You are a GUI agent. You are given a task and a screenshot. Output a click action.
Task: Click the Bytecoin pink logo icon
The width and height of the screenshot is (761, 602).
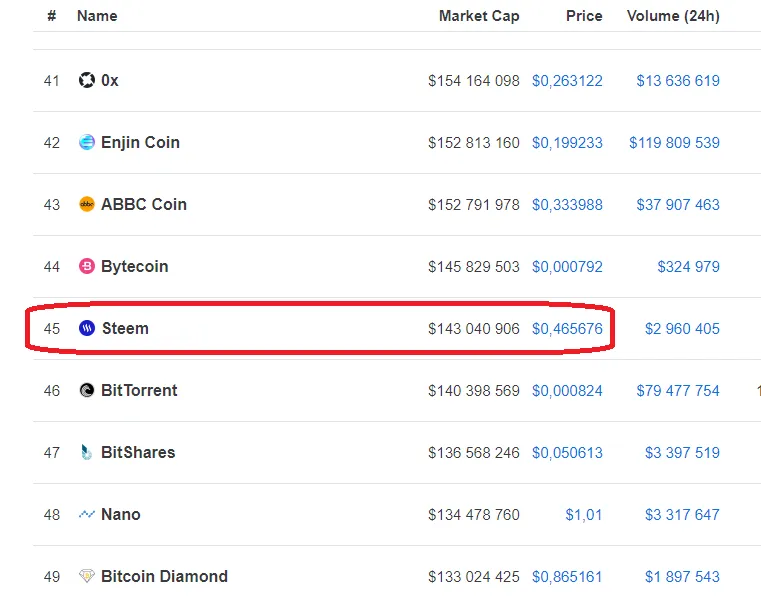coord(87,266)
